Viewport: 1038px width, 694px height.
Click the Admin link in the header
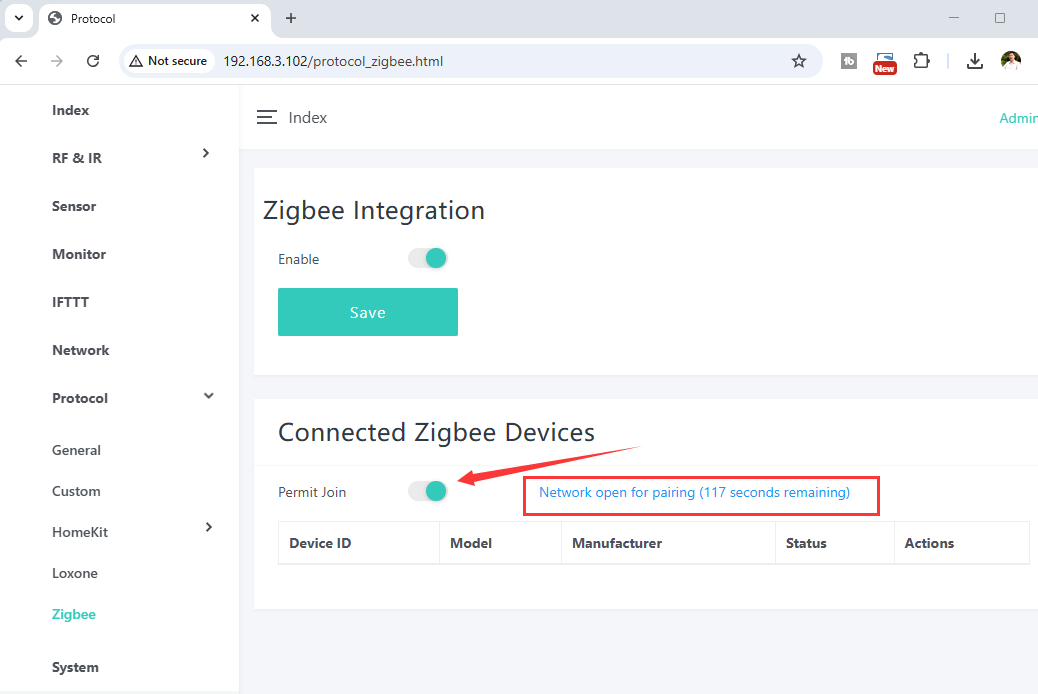click(x=1018, y=118)
